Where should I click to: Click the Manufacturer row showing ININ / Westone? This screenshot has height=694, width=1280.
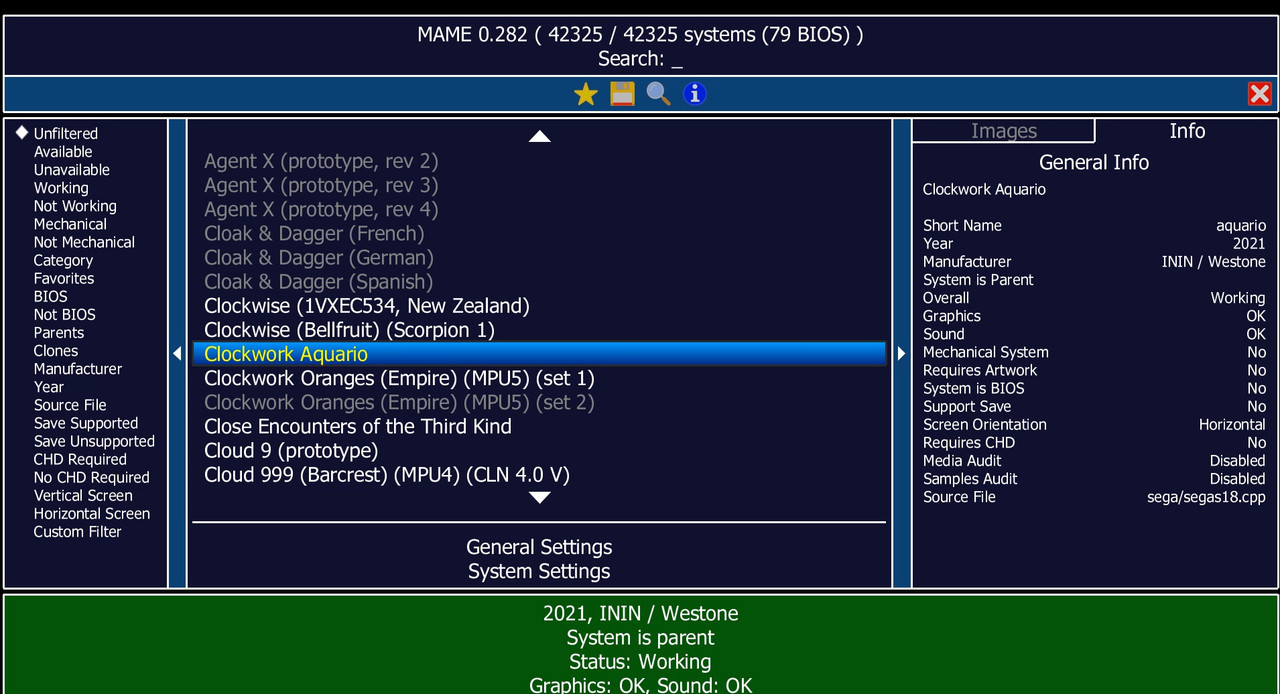pyautogui.click(x=1094, y=261)
